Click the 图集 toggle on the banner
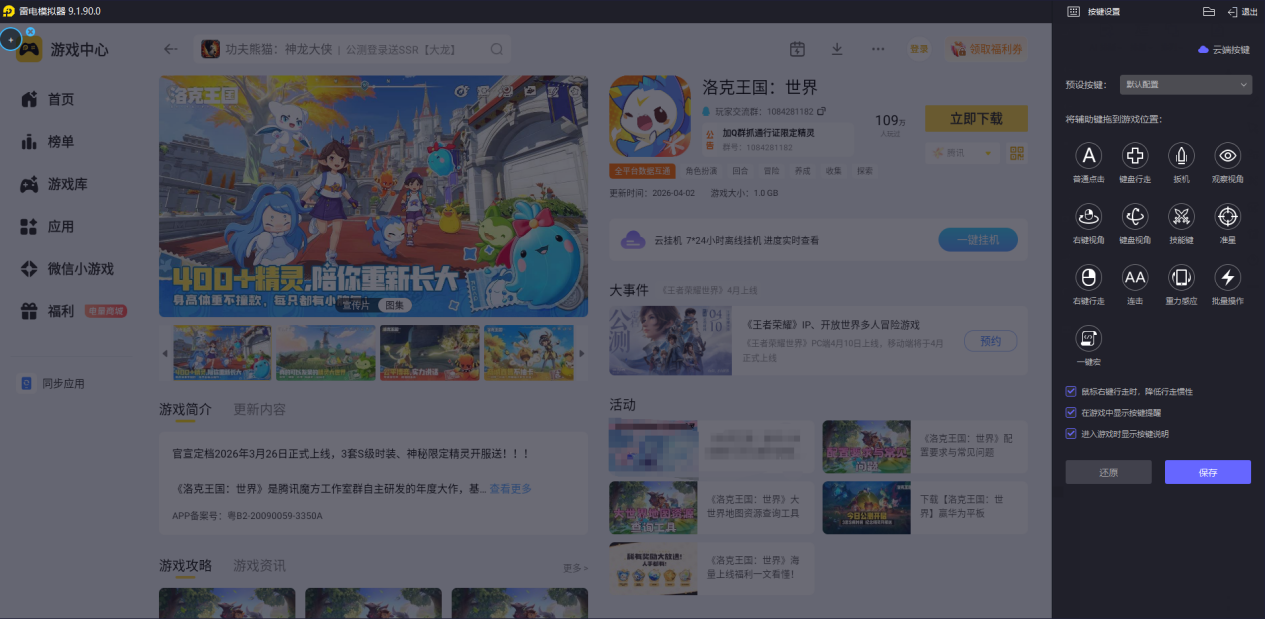The height and width of the screenshot is (619, 1265). [396, 305]
